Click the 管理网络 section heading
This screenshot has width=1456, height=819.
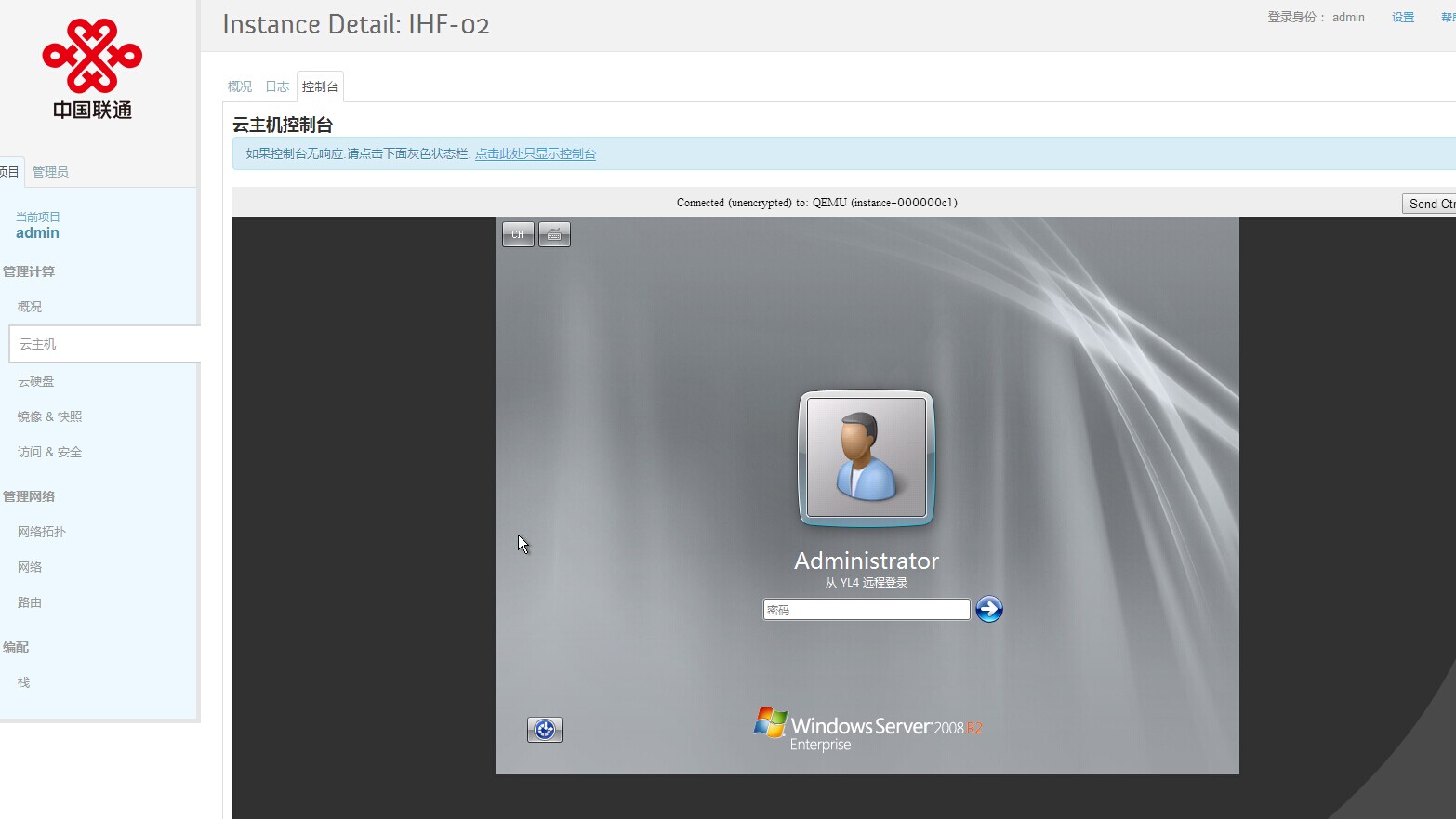point(29,496)
